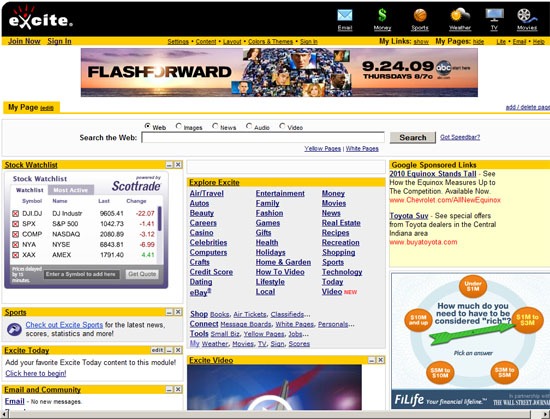
Task: Click the Search the Web input field
Action: (263, 137)
